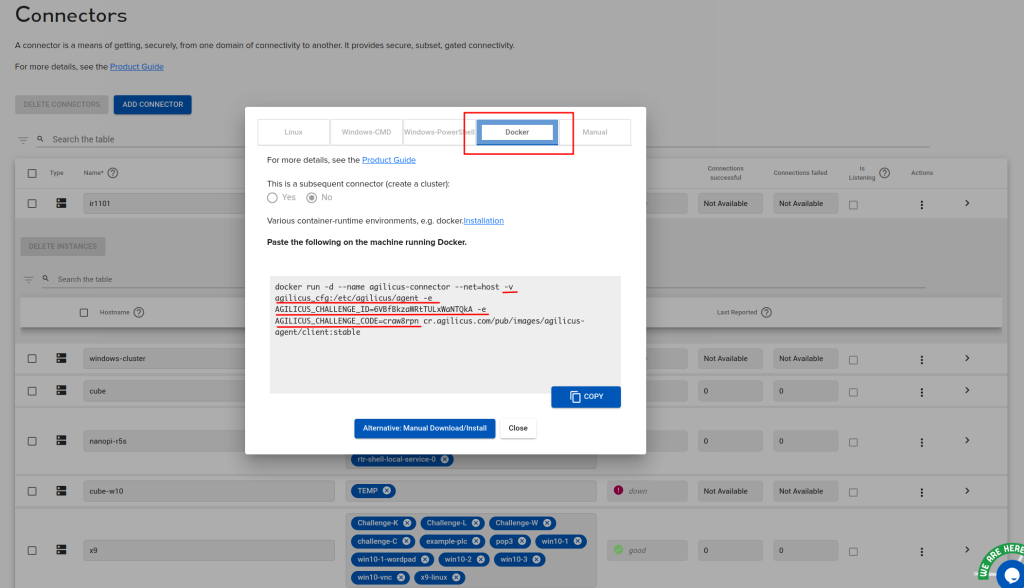Expand the ir1101 row details chevron

966,203
